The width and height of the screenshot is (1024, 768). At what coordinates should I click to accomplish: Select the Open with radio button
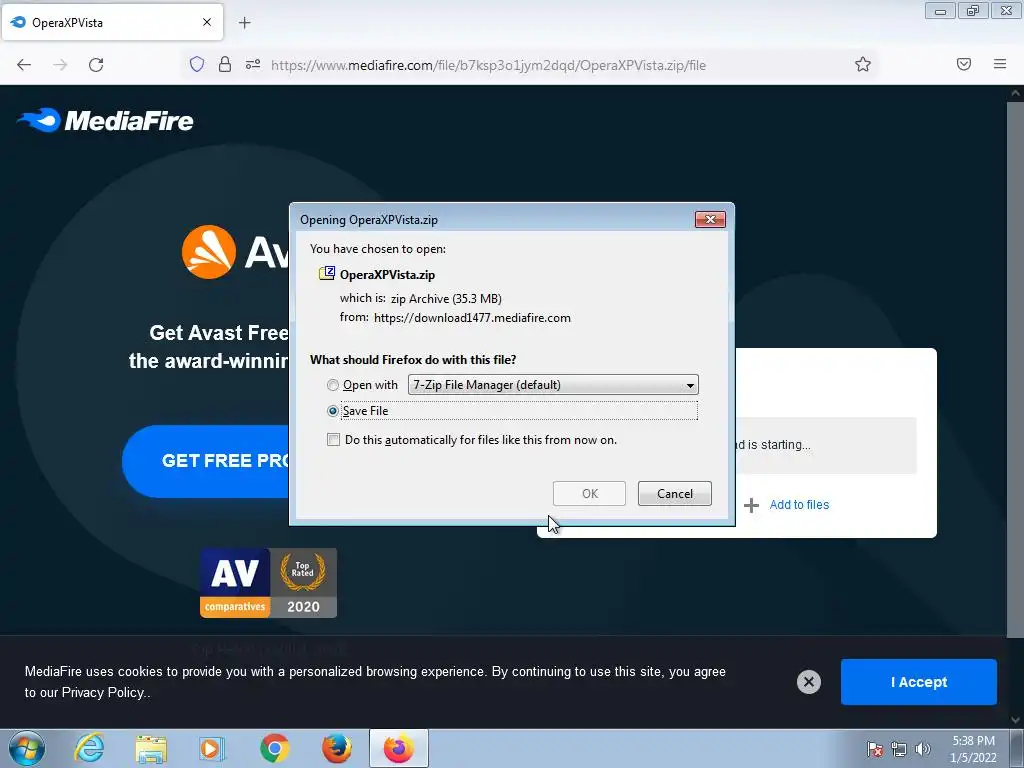(333, 385)
